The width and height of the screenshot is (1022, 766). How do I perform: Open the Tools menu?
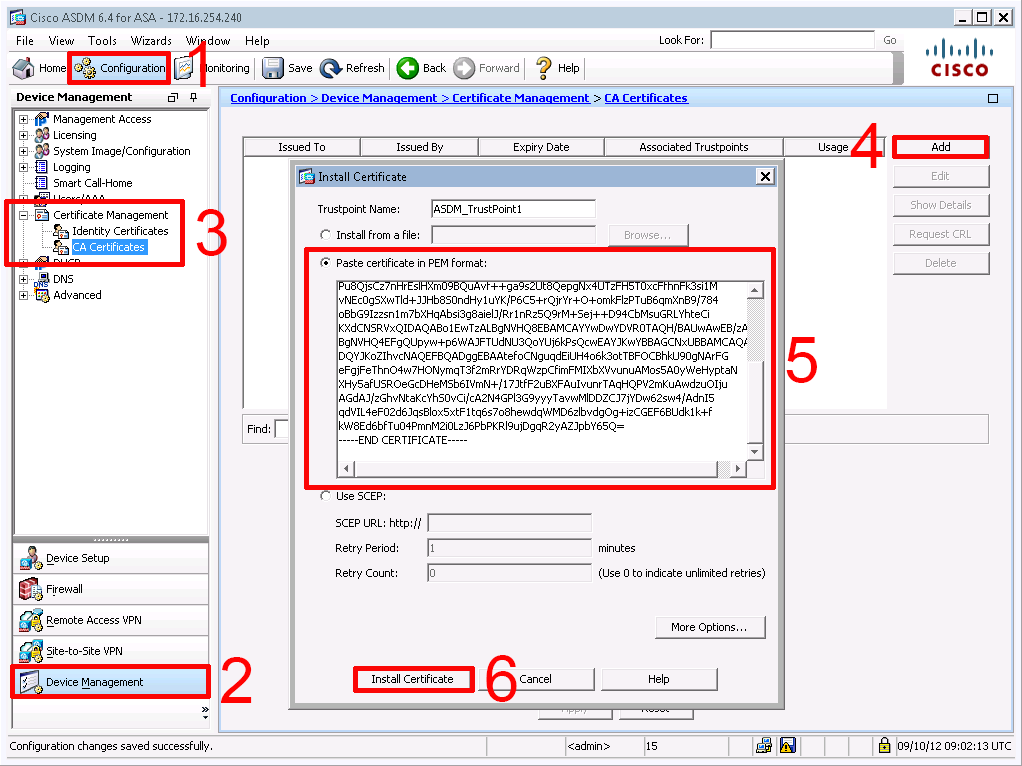(102, 40)
